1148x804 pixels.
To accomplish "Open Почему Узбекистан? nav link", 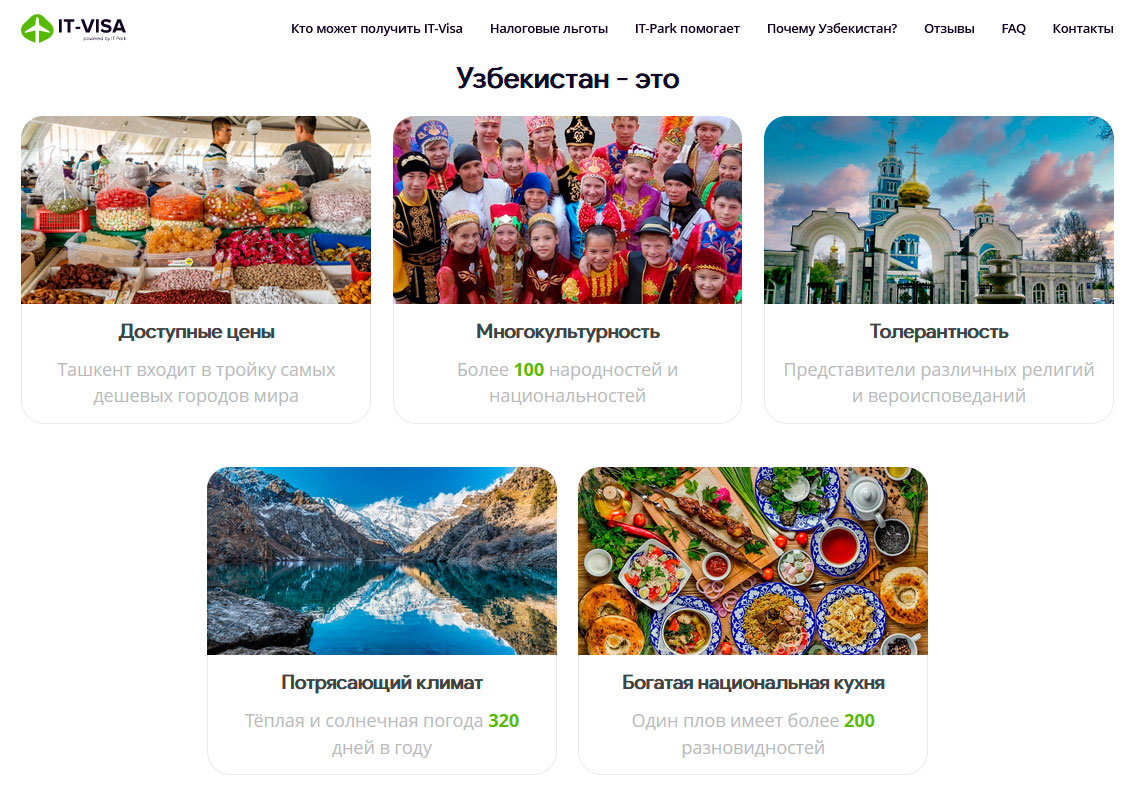I will 832,29.
